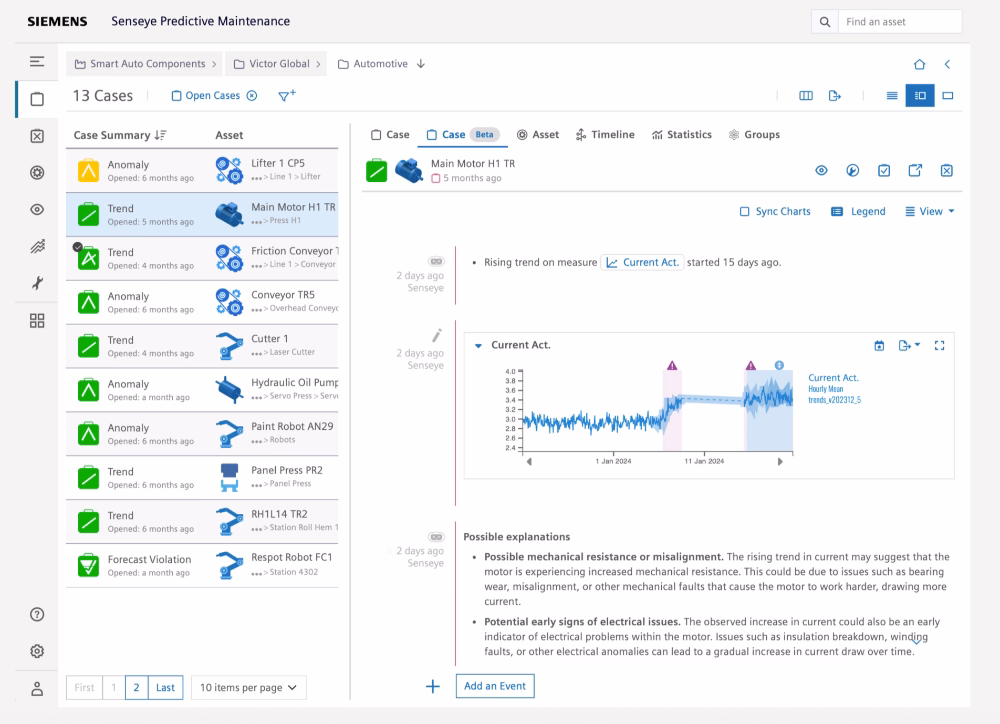1000x724 pixels.
Task: Expand Current Act. chart to fullscreen
Action: coord(939,346)
